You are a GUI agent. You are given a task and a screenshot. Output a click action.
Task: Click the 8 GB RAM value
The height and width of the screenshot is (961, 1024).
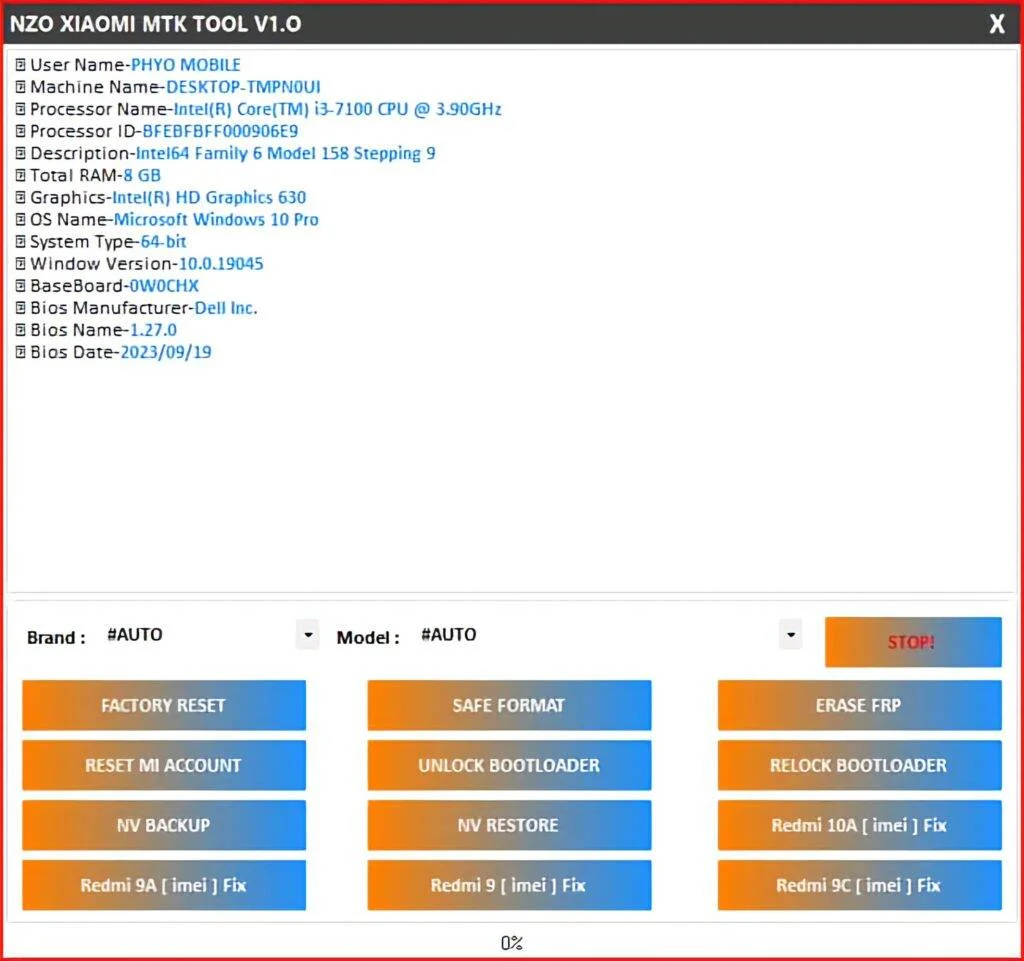coord(142,176)
